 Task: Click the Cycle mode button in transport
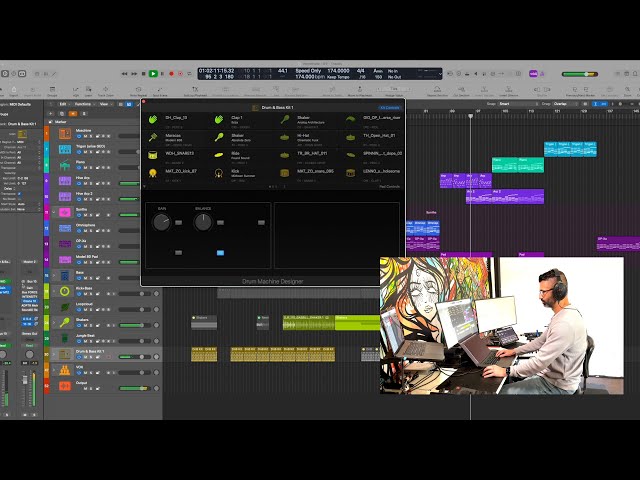click(189, 74)
